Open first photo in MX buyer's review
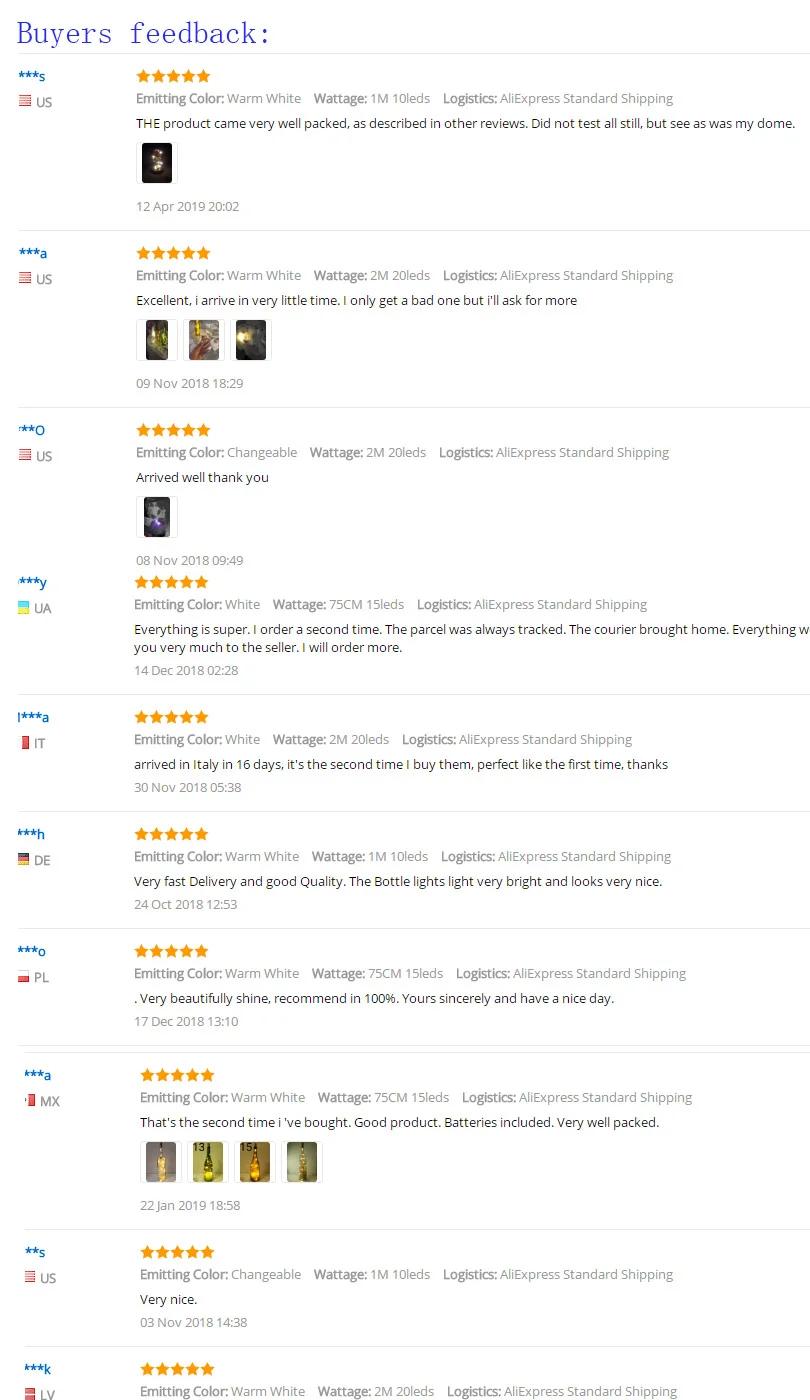 click(161, 1162)
